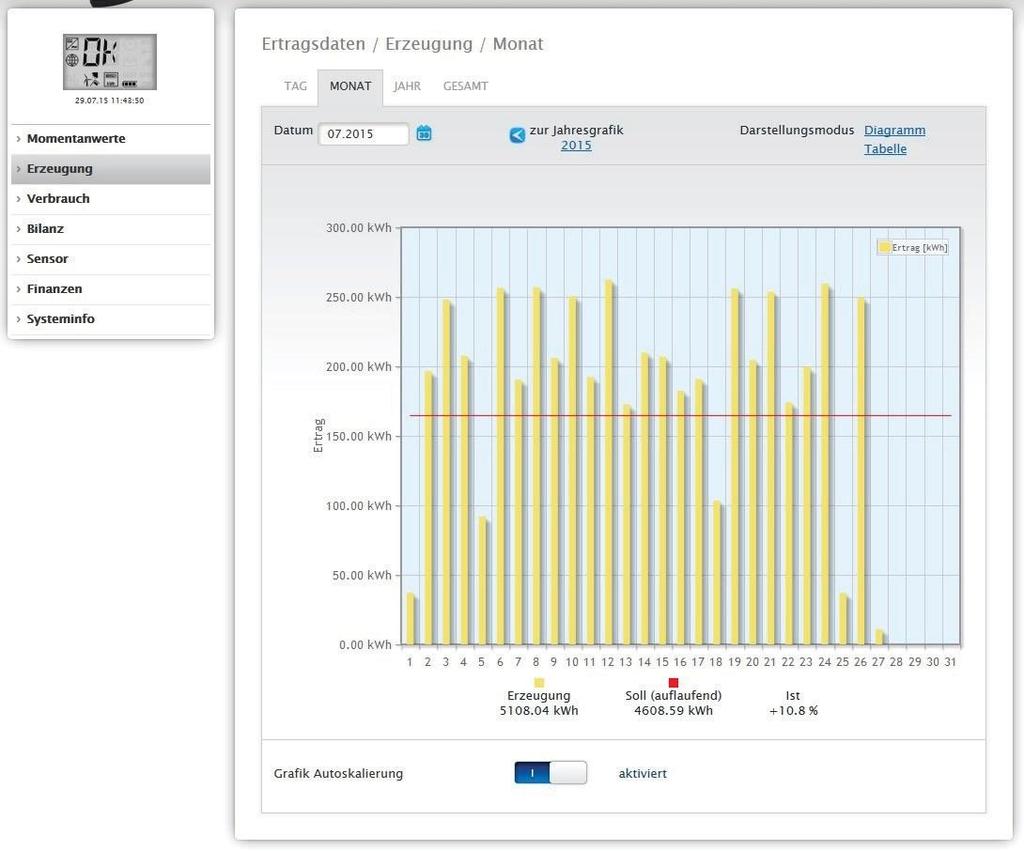Click the timestamp '29.07.15 11:43:50'
The width and height of the screenshot is (1024, 851).
click(x=110, y=101)
